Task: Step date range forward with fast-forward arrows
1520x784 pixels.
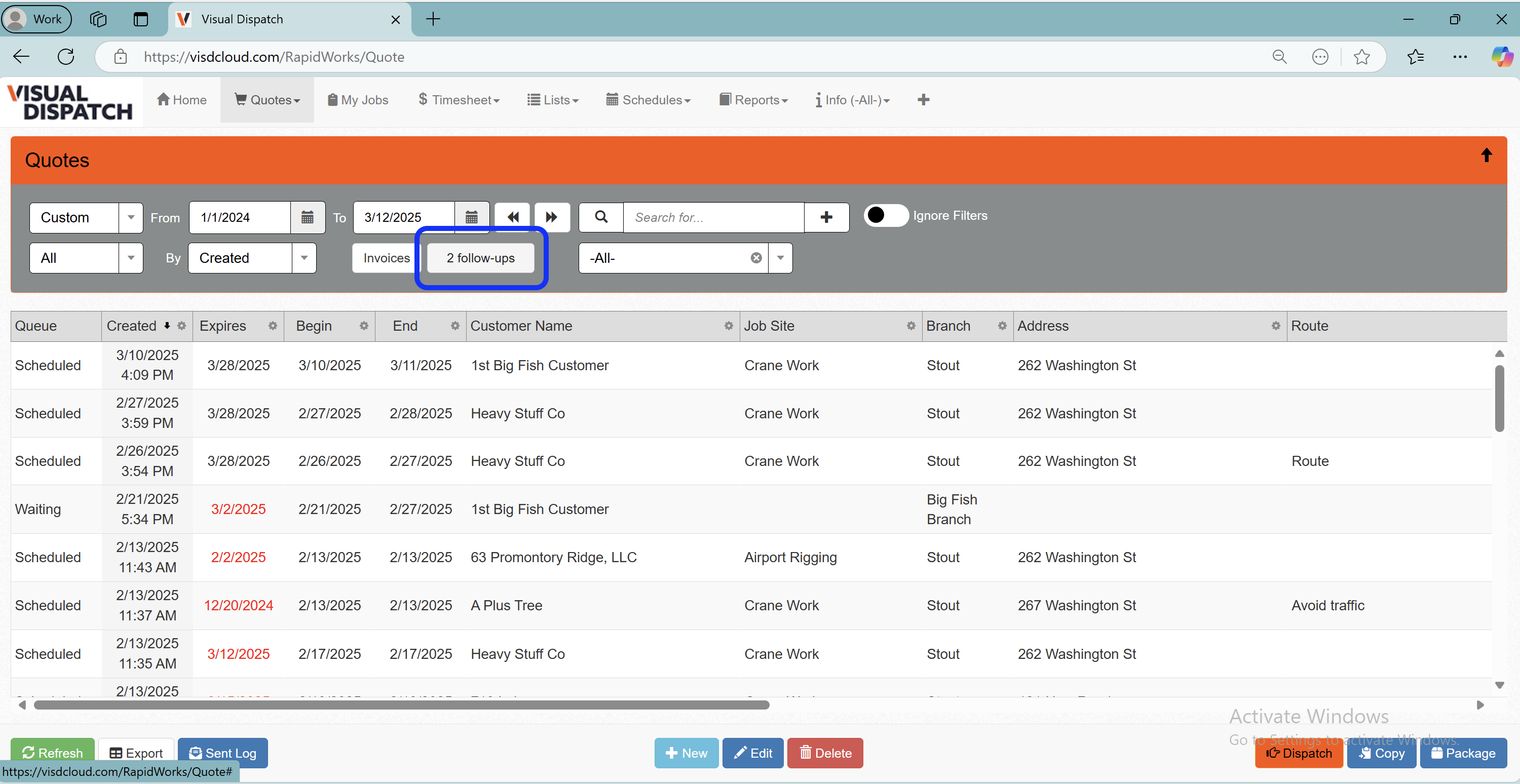Action: coord(552,217)
